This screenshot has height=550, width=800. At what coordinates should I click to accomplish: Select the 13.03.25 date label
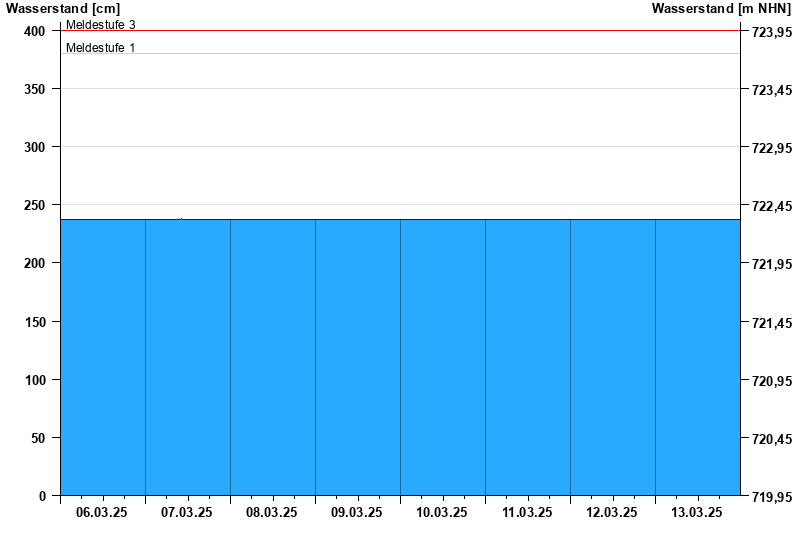pos(697,512)
